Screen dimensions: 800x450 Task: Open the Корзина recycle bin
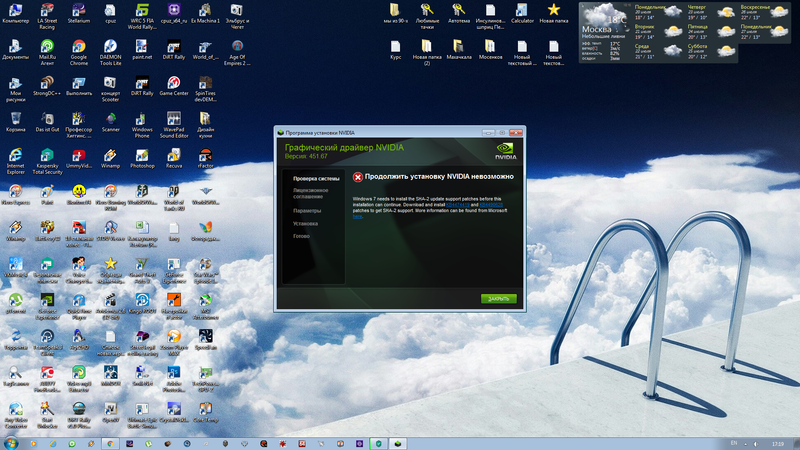(x=15, y=122)
